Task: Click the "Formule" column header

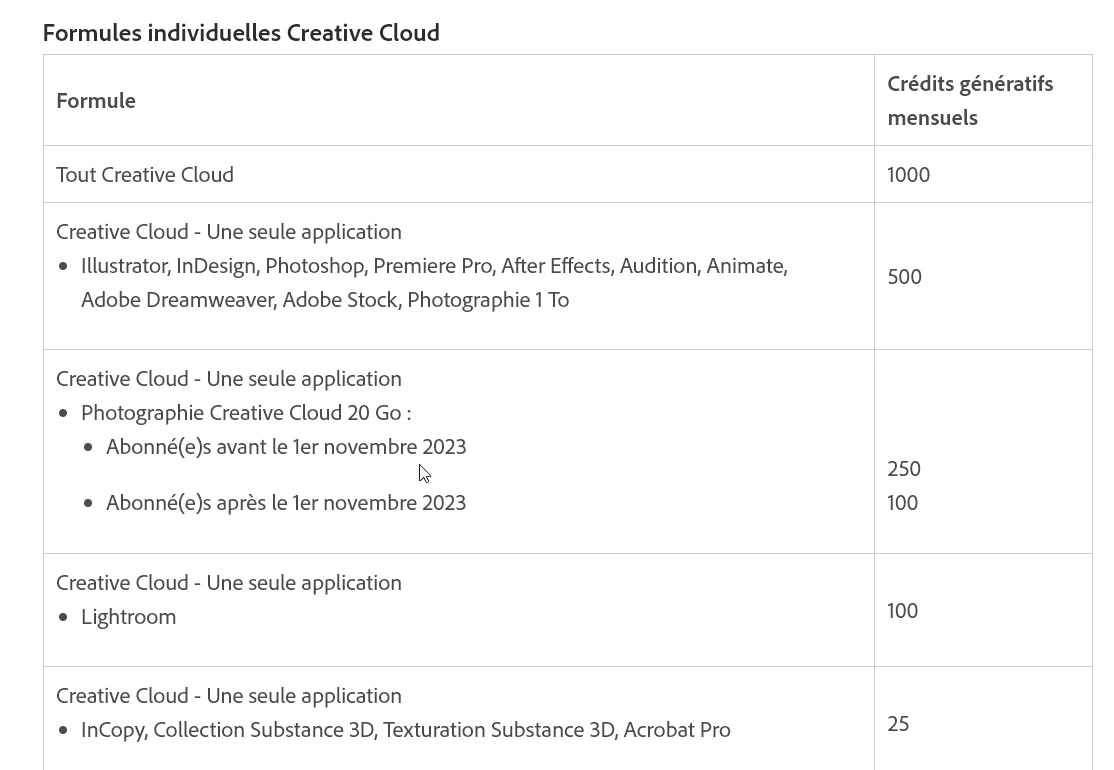Action: tap(96, 101)
